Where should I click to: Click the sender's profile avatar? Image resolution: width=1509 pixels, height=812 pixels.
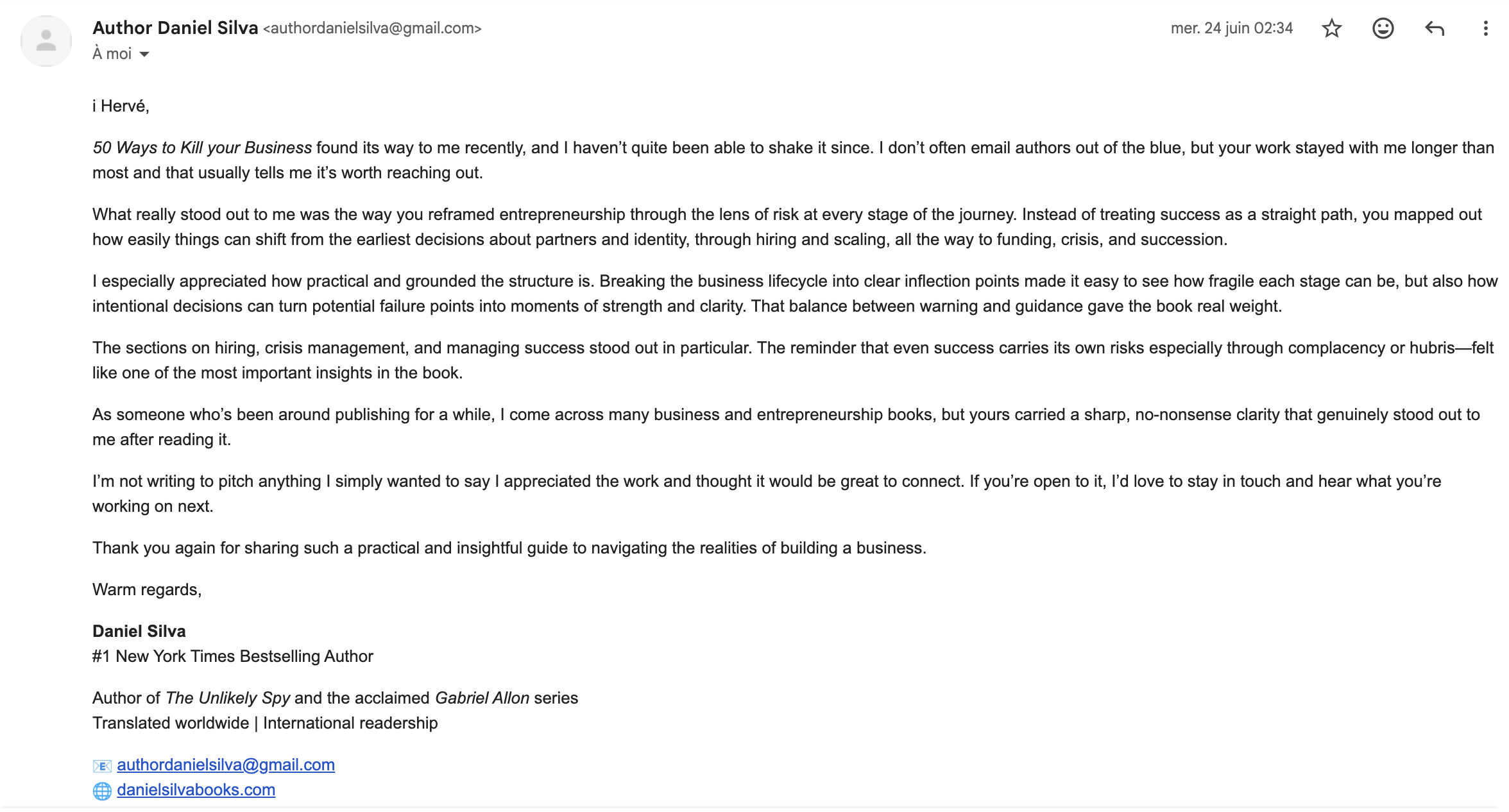[x=46, y=41]
